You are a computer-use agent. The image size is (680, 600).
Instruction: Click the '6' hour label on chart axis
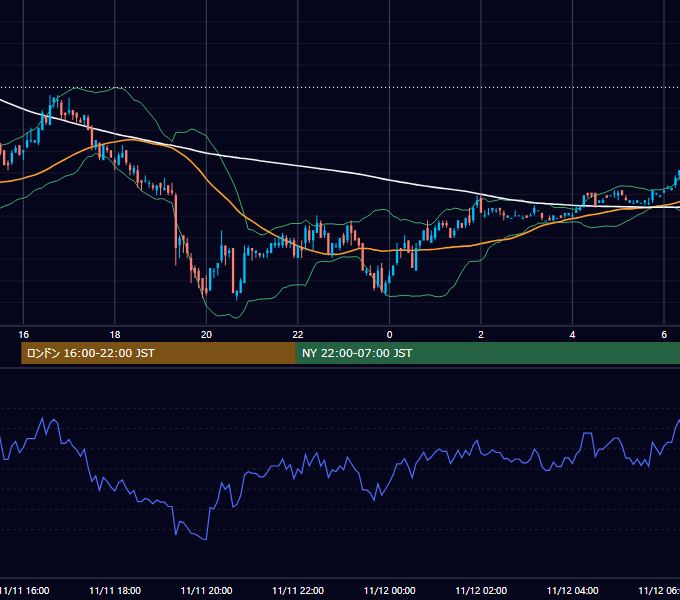pyautogui.click(x=664, y=335)
